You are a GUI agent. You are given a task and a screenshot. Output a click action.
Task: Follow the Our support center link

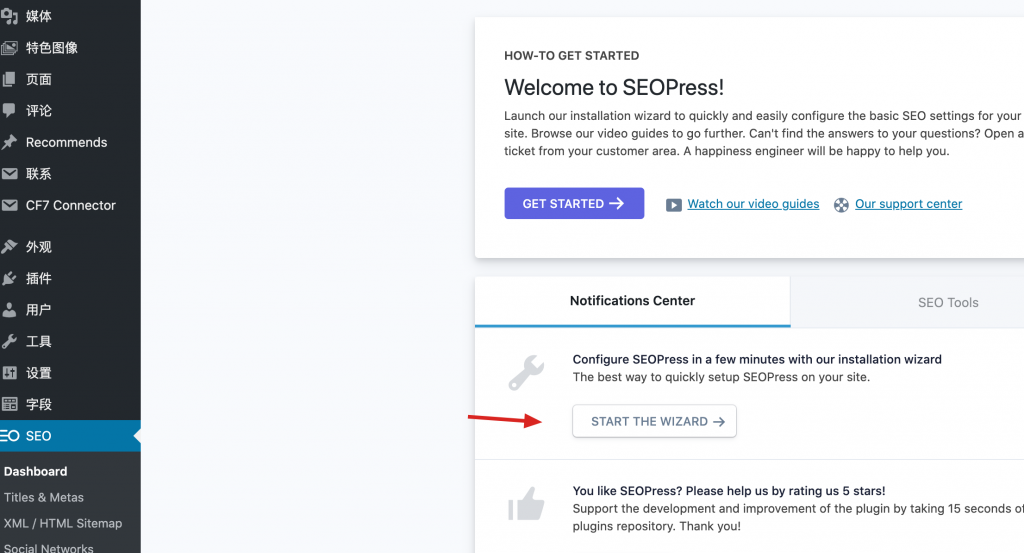tap(908, 204)
